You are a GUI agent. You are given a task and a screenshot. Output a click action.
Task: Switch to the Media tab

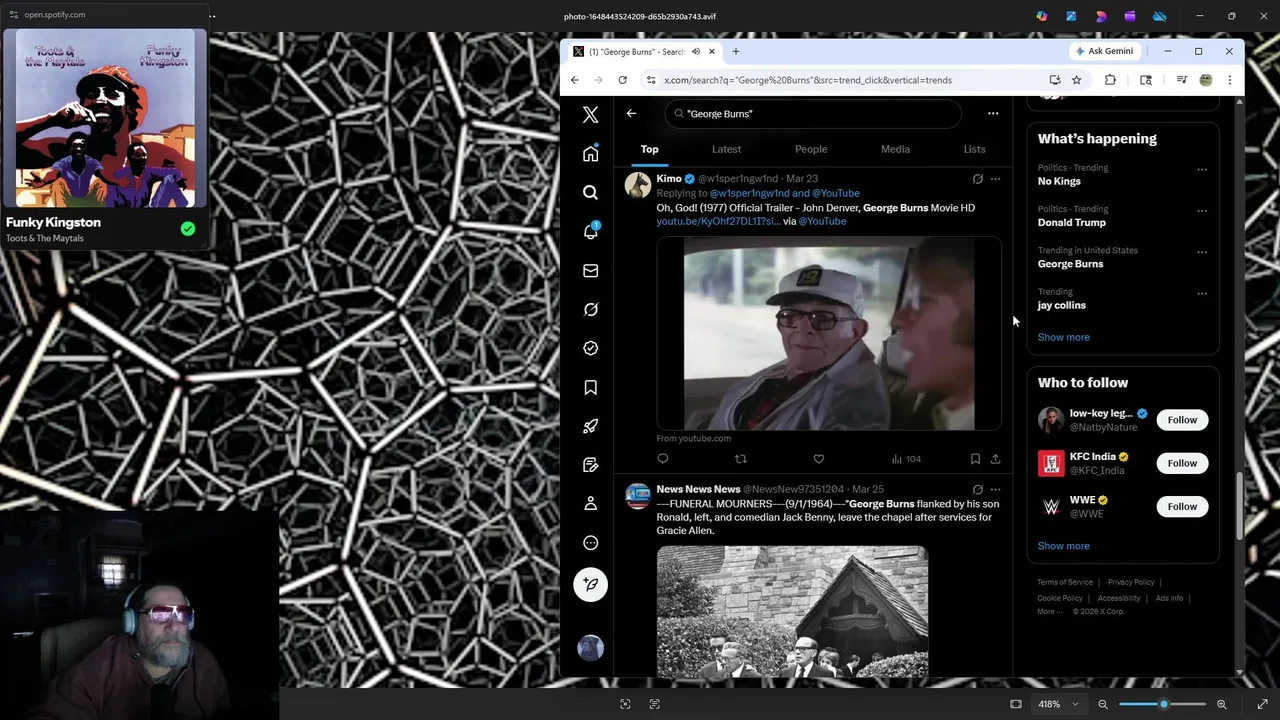pos(895,149)
